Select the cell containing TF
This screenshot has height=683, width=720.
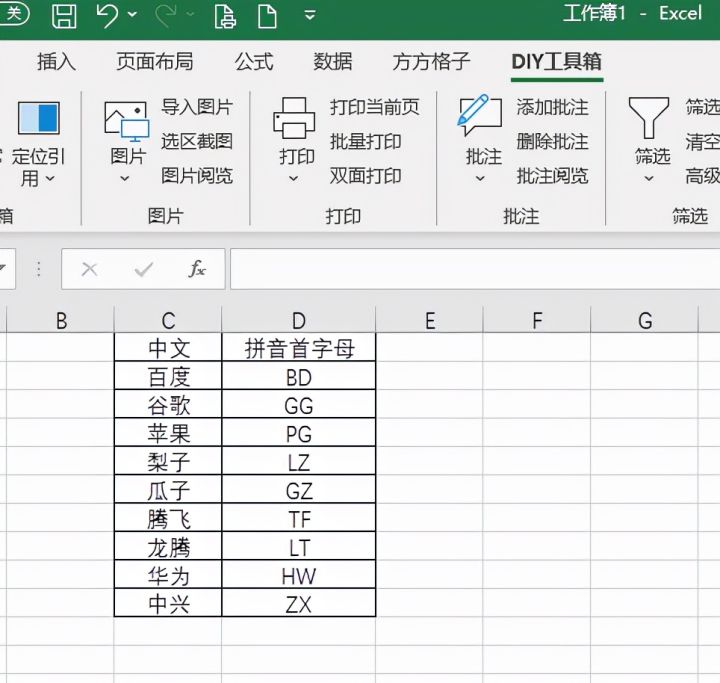click(x=298, y=518)
